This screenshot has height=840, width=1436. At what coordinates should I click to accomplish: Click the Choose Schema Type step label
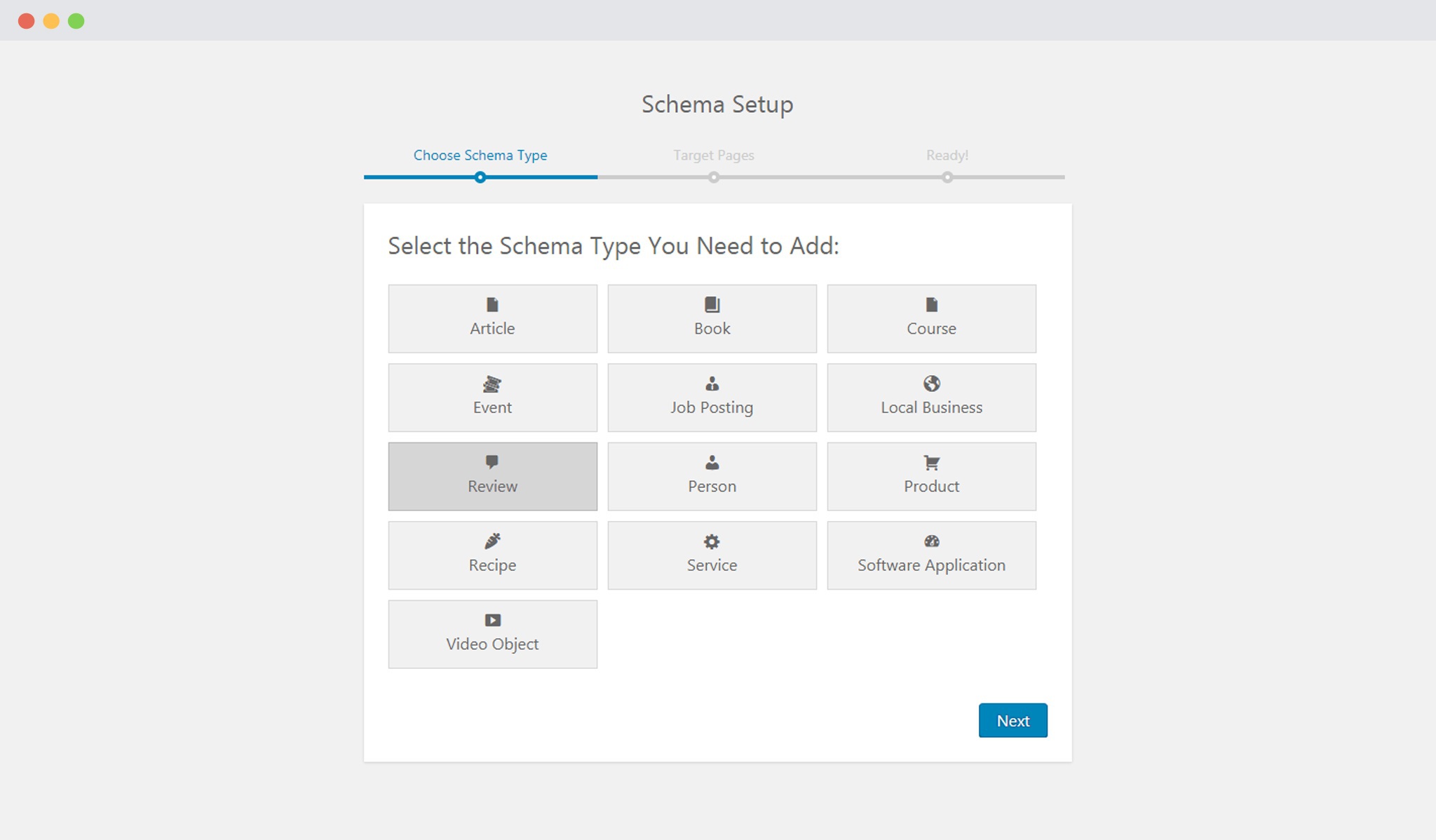point(480,155)
